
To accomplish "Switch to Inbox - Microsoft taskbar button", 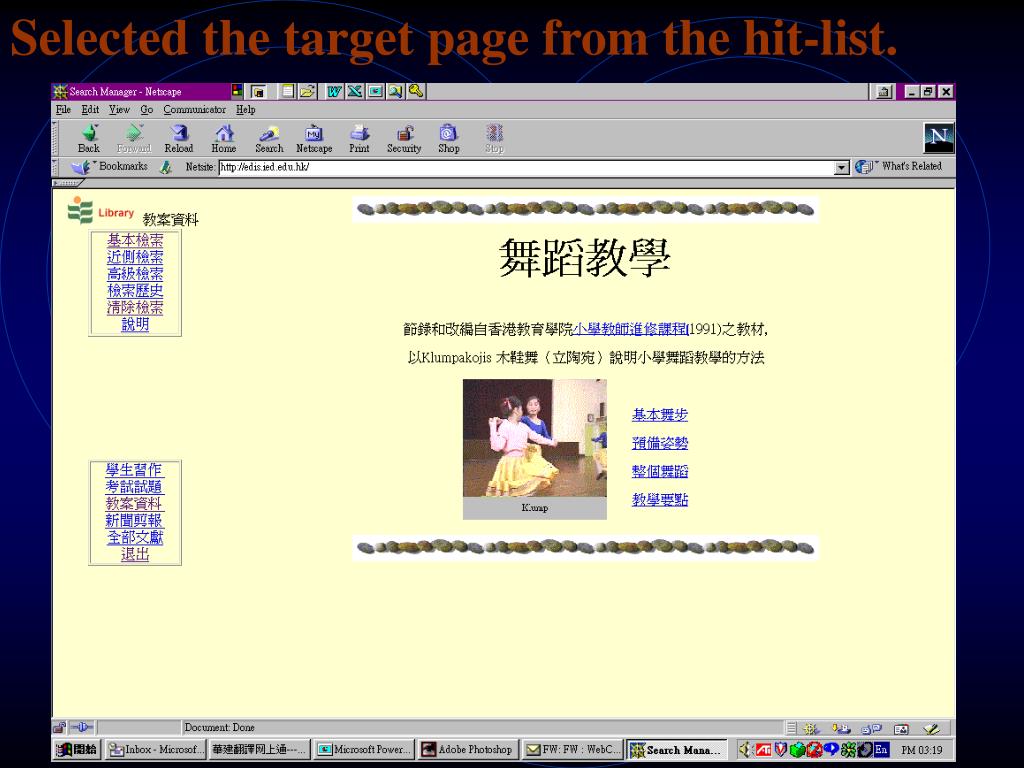I will pos(155,750).
